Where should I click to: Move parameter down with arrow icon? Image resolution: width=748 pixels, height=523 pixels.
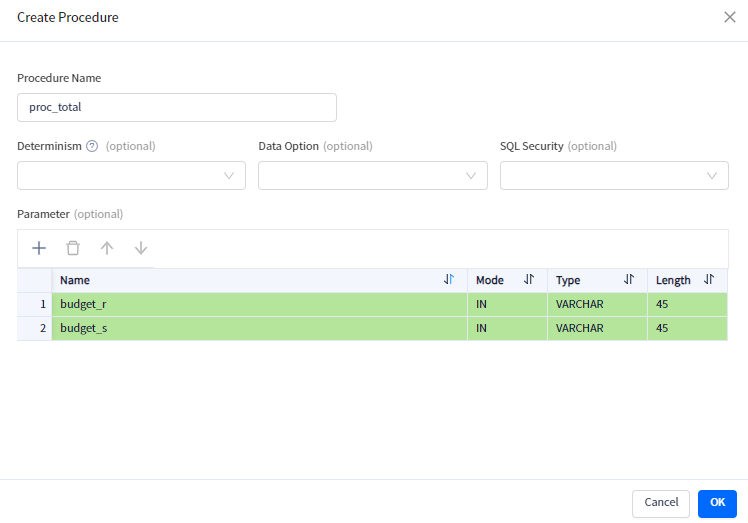pyautogui.click(x=141, y=248)
